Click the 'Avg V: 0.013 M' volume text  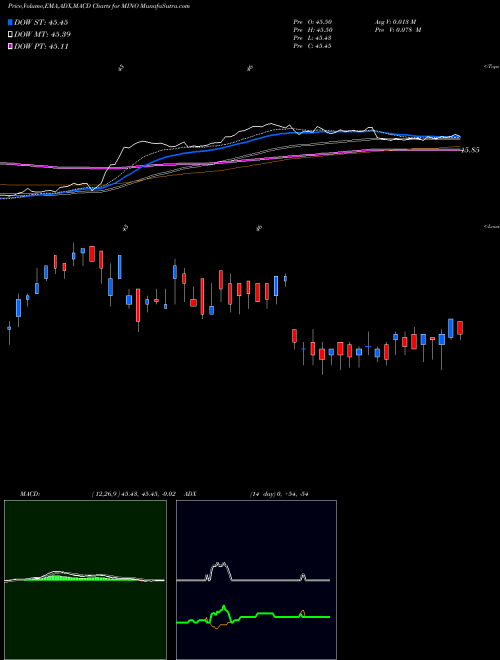pyautogui.click(x=395, y=21)
